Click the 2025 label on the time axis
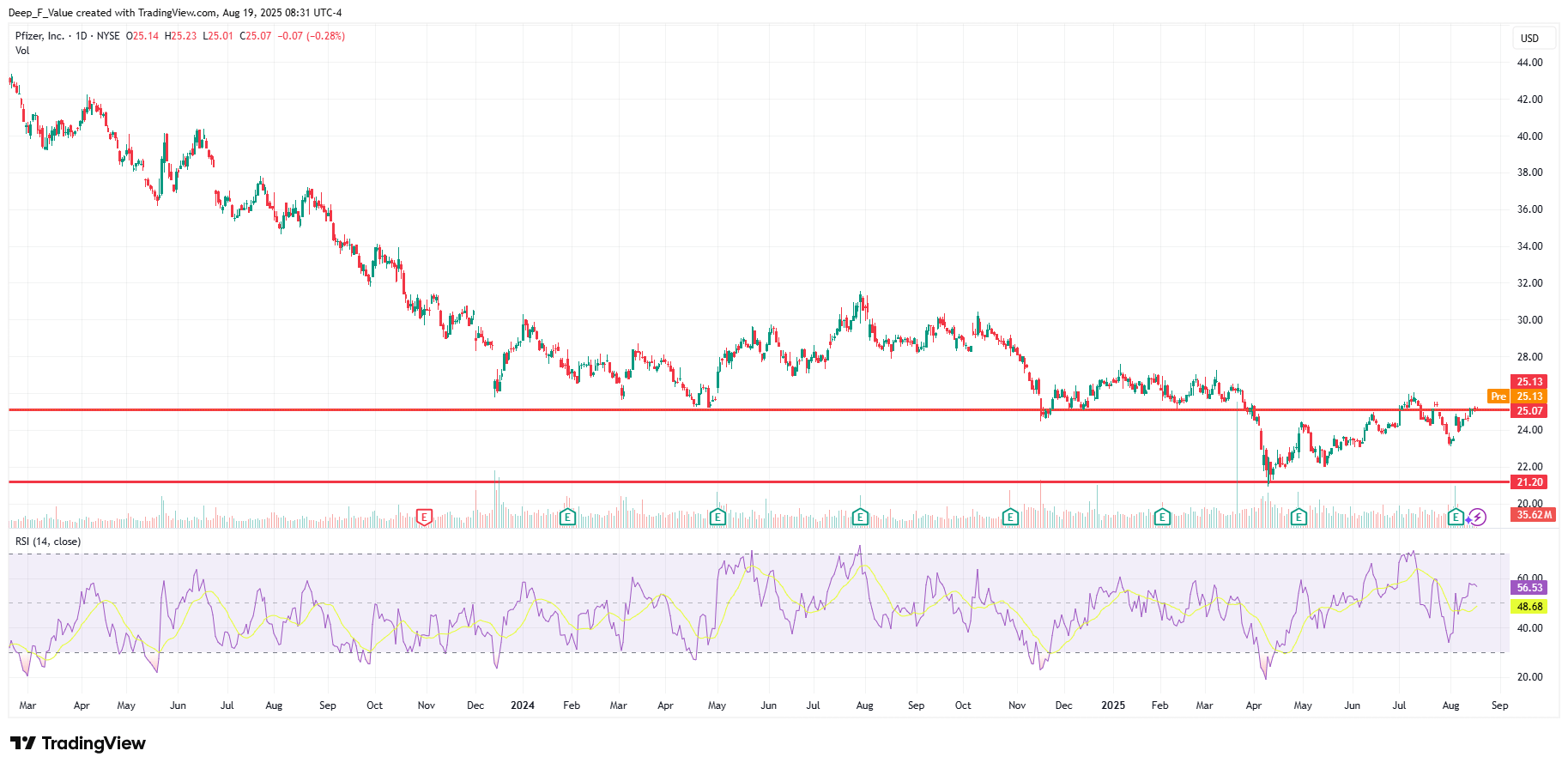Image resolution: width=1568 pixels, height=769 pixels. click(1113, 705)
